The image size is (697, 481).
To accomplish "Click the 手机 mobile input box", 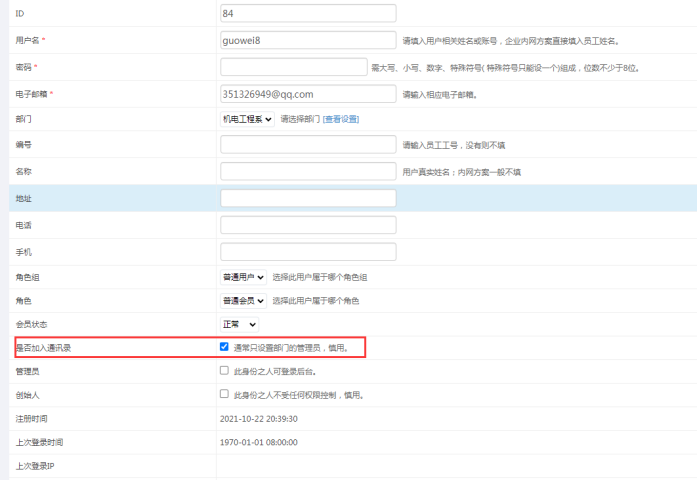I will (307, 251).
